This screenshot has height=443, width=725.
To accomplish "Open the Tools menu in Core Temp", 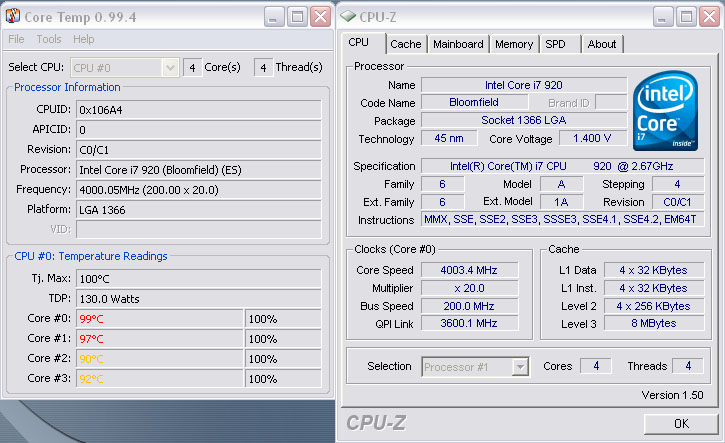I will [x=49, y=39].
